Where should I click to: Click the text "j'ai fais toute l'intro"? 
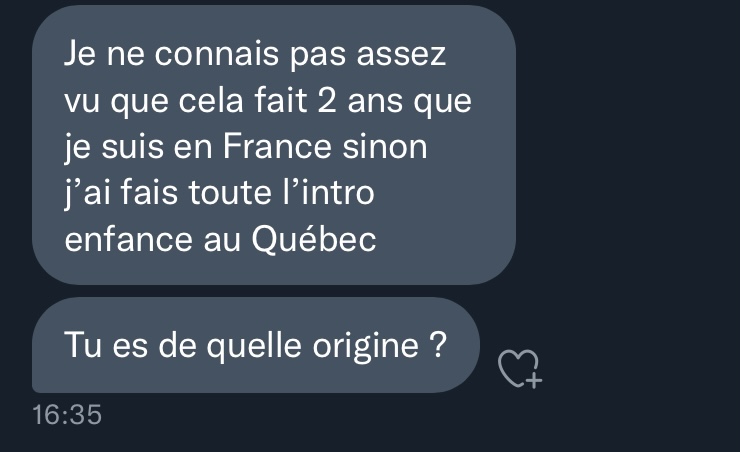tap(219, 193)
